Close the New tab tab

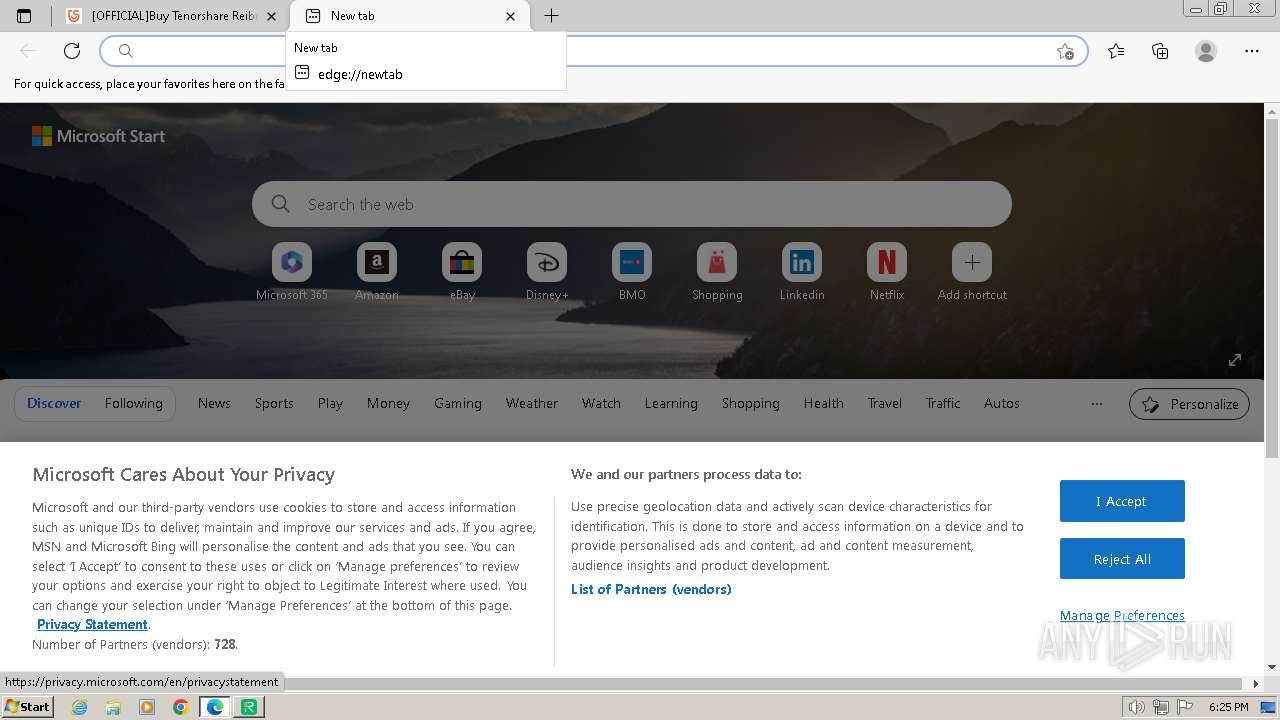[x=511, y=16]
